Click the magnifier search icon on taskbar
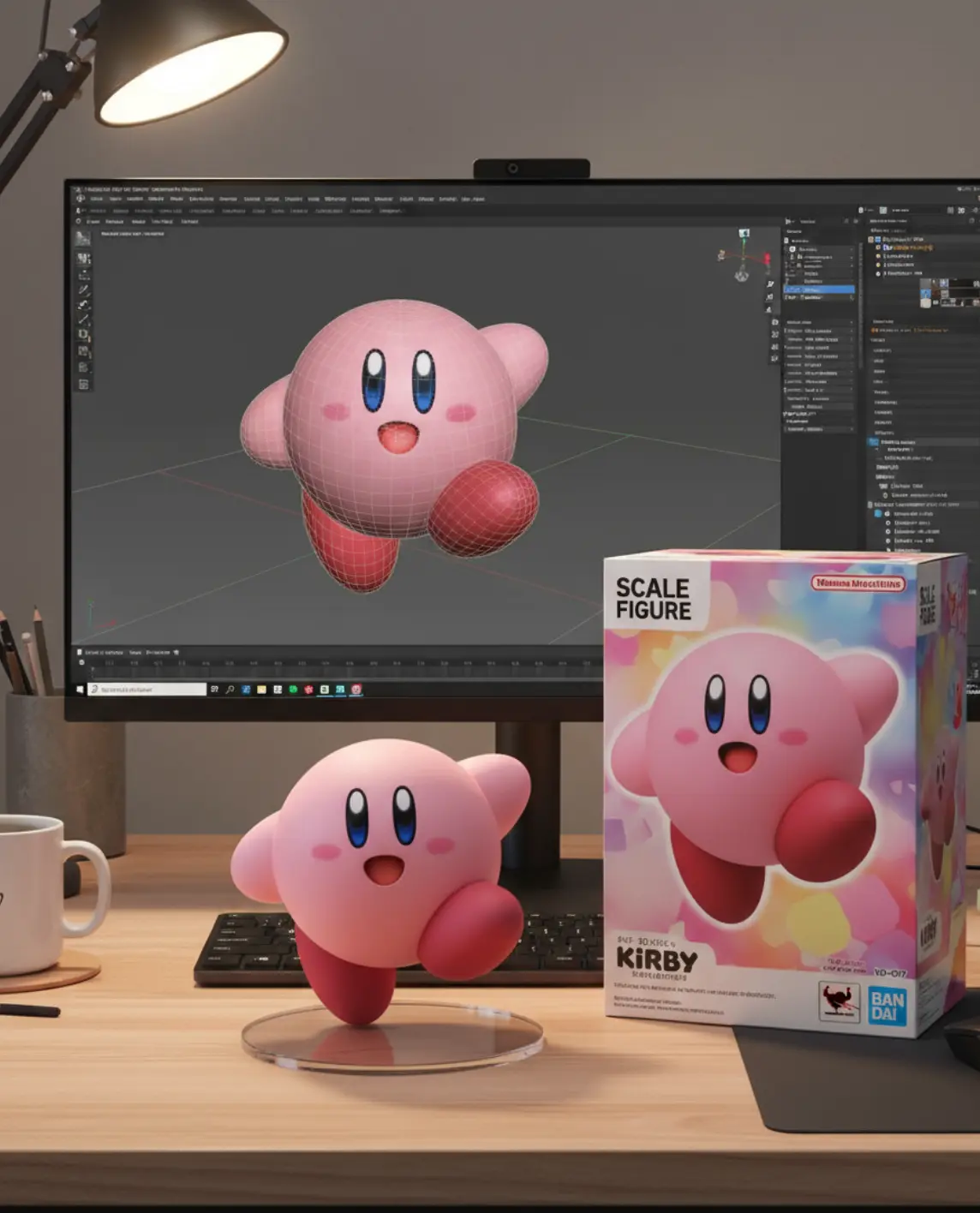 click(230, 690)
